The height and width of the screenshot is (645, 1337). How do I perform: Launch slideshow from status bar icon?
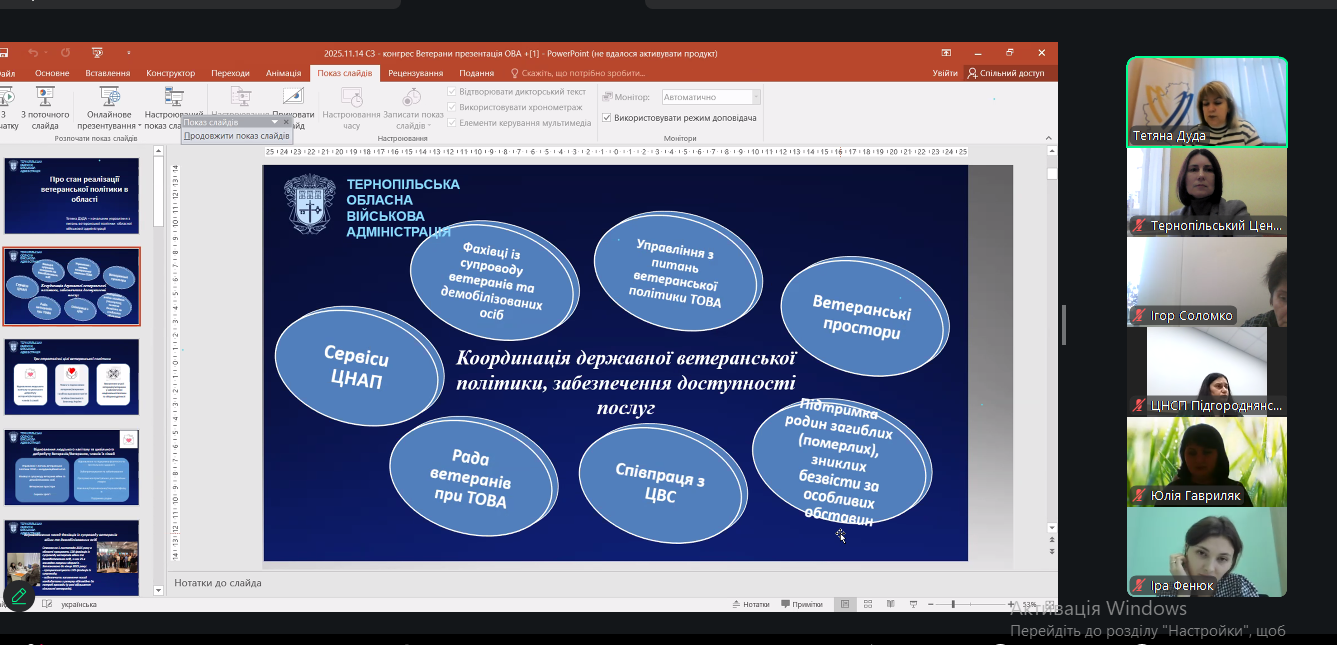pyautogui.click(x=912, y=604)
